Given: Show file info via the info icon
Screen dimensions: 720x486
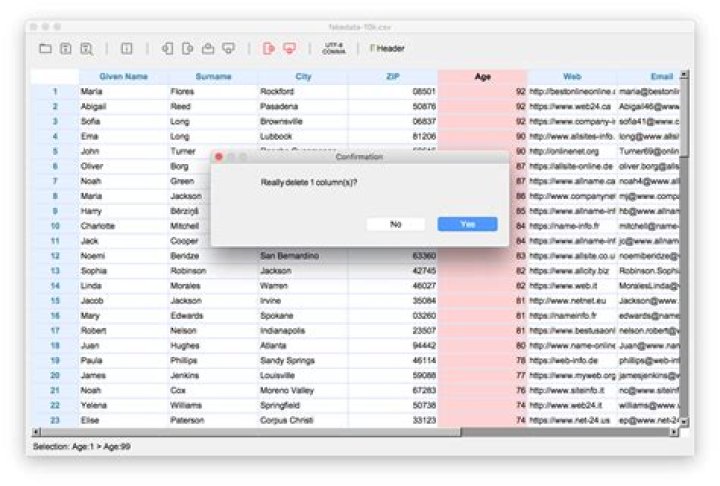Looking at the screenshot, I should tap(127, 48).
